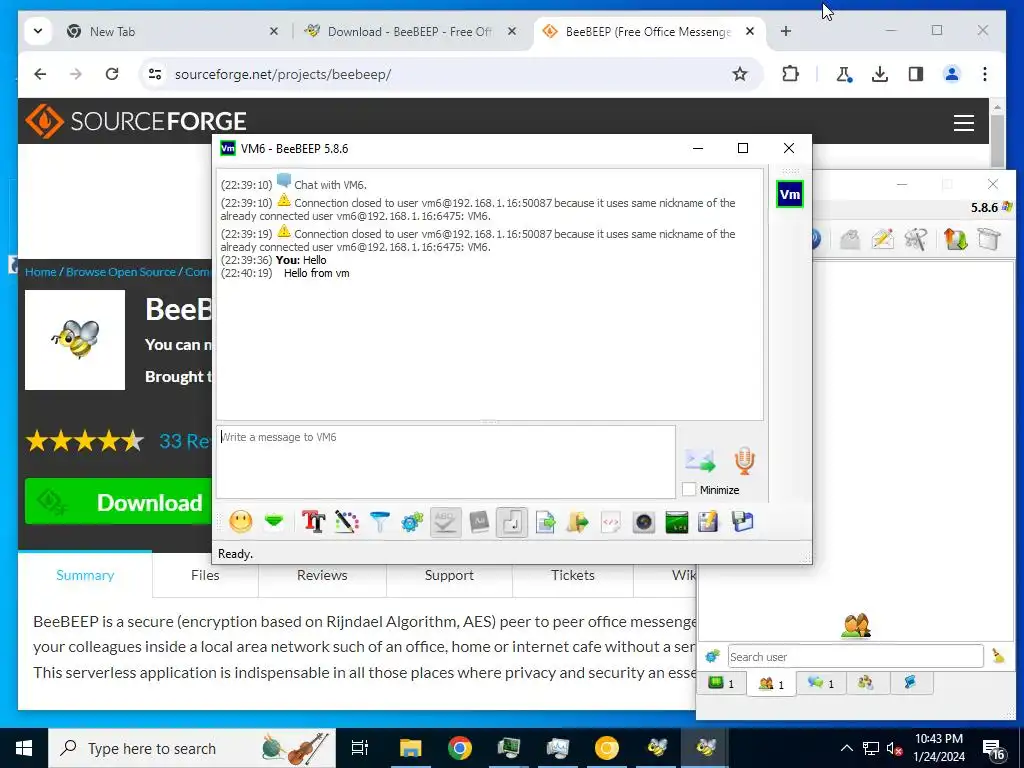Expand the Chrome tab search dropdown arrow
This screenshot has width=1024, height=768.
point(38,31)
